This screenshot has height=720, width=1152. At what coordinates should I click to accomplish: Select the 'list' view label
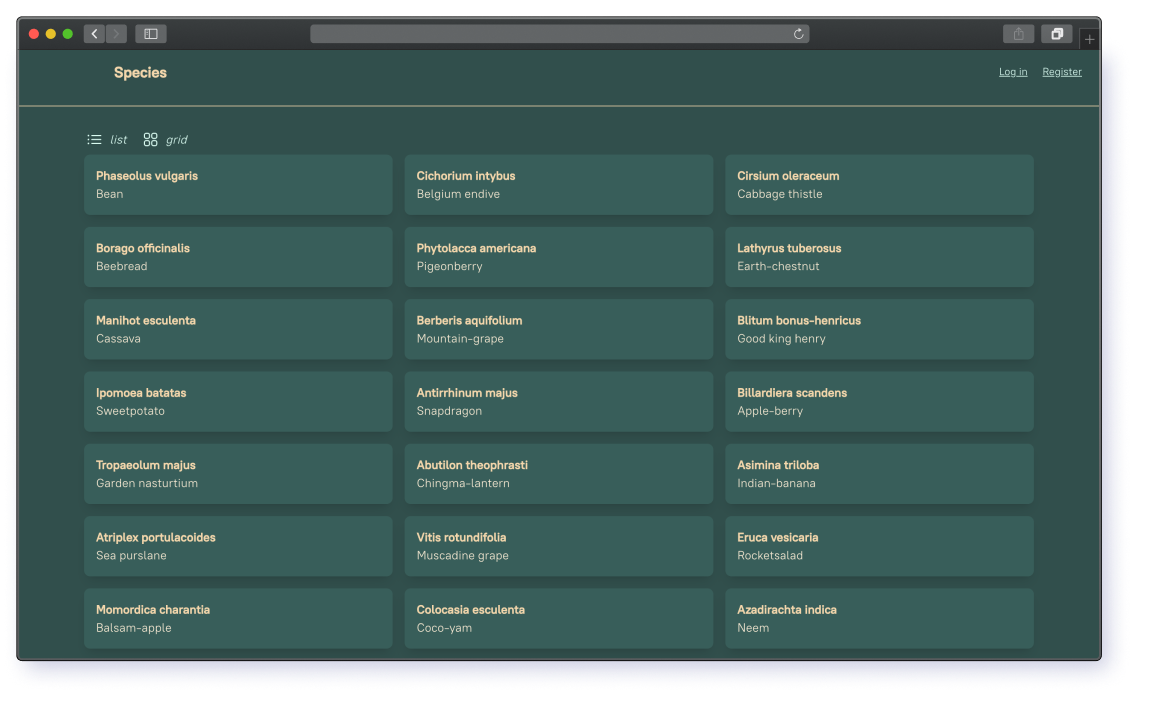(118, 140)
